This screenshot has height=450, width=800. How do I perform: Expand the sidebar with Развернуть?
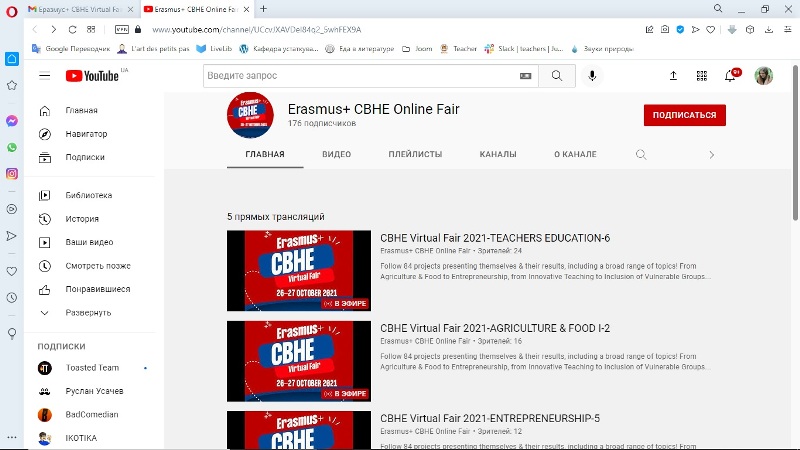(x=90, y=312)
